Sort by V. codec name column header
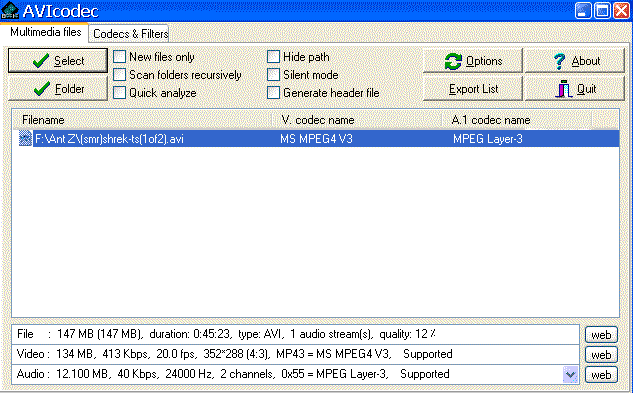The height and width of the screenshot is (393, 633). (357, 120)
